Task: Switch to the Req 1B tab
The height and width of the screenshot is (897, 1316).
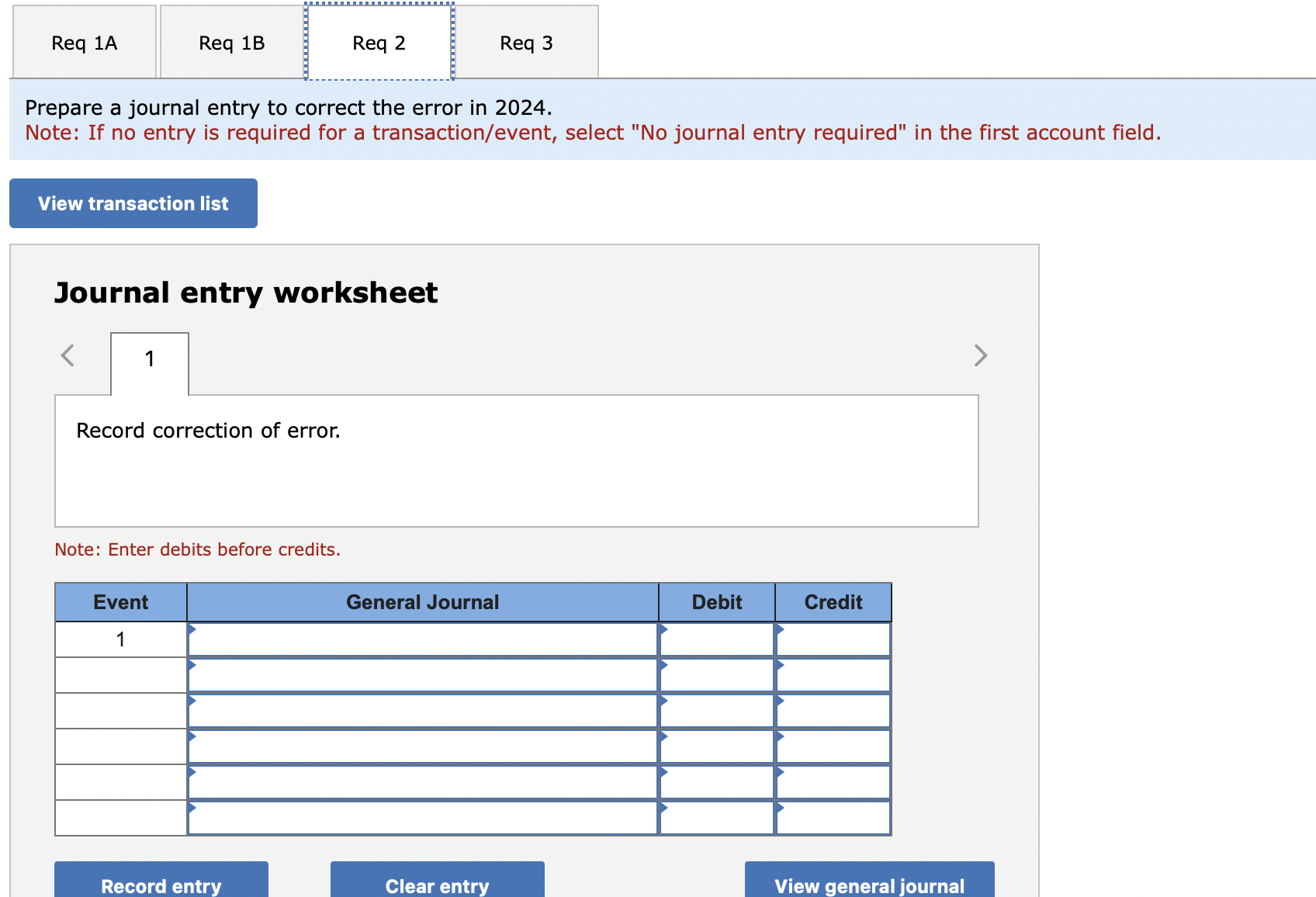Action: 230,43
